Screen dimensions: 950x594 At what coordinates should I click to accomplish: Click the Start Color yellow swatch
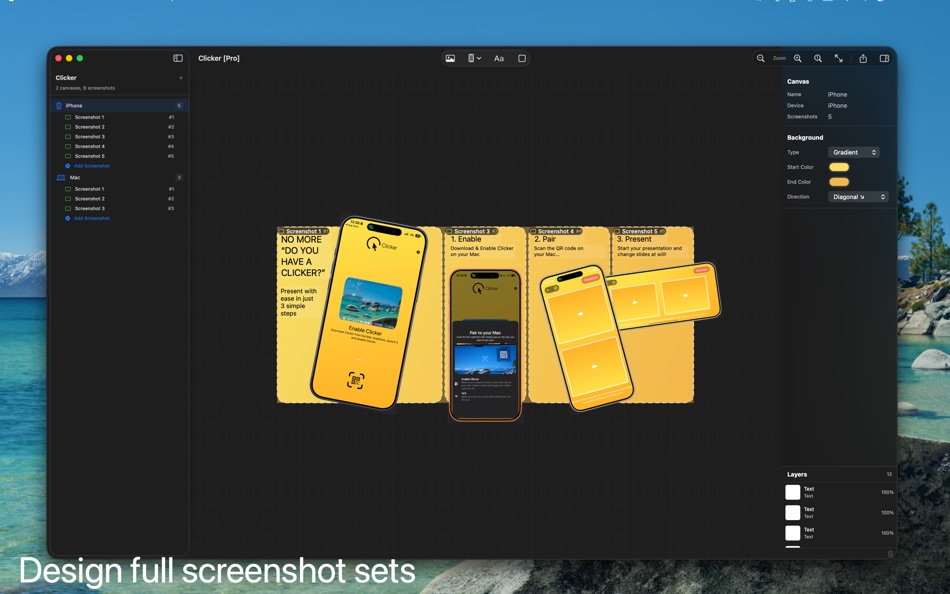837,167
